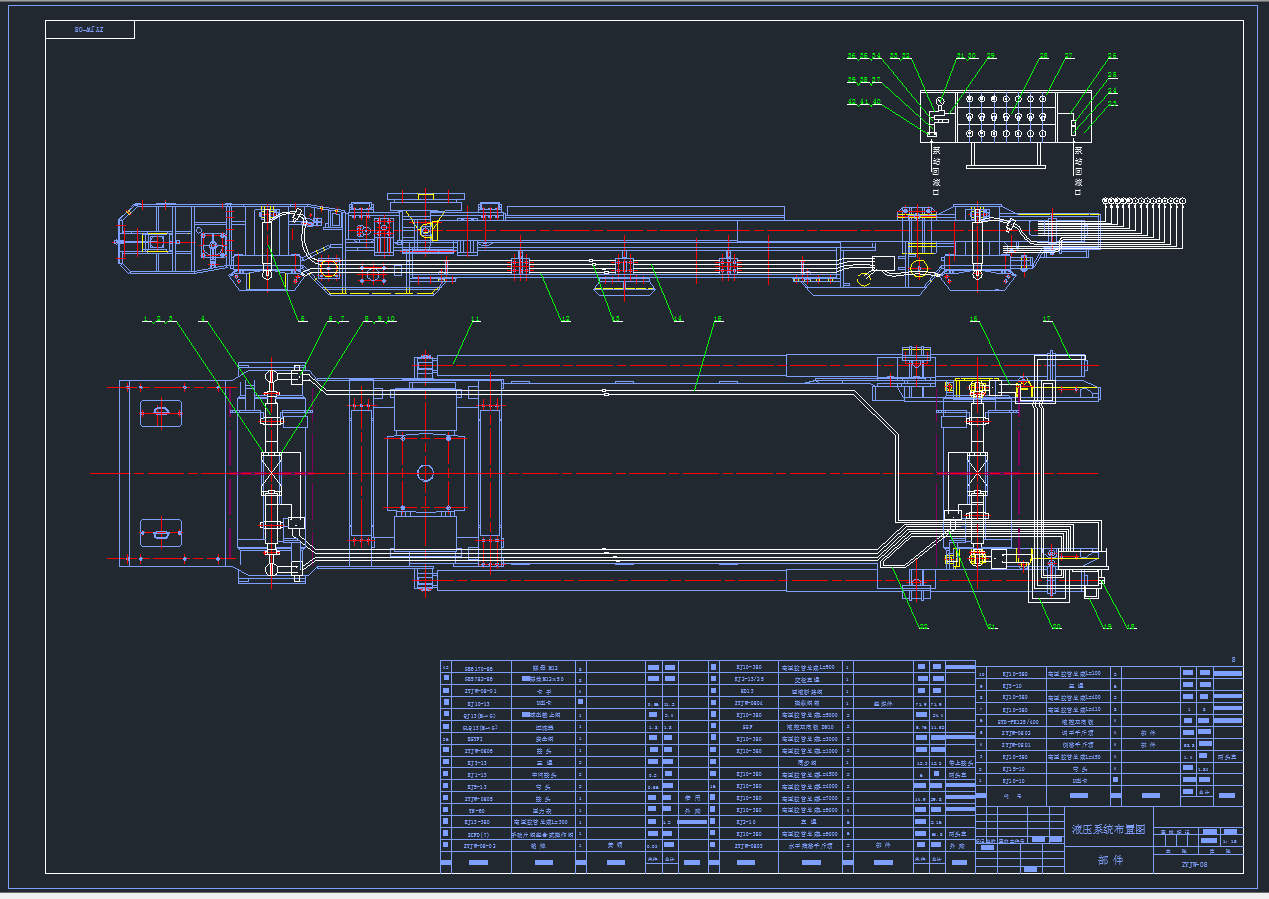Select balloon number 27 above the valve cabinet

pyautogui.click(x=1068, y=56)
